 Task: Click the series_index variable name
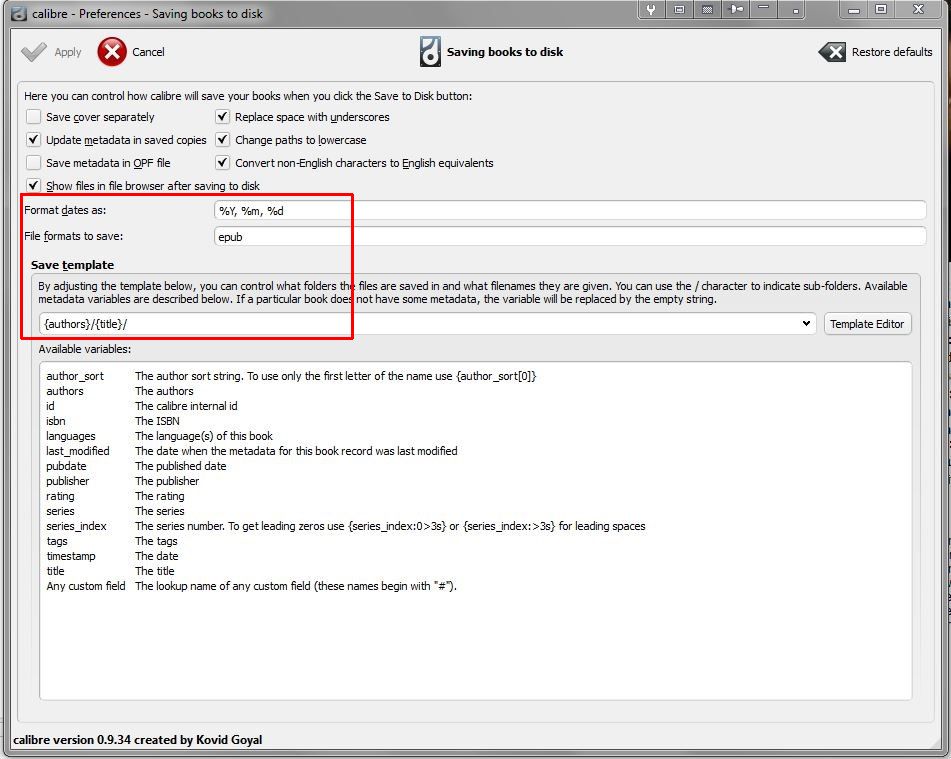tap(76, 526)
